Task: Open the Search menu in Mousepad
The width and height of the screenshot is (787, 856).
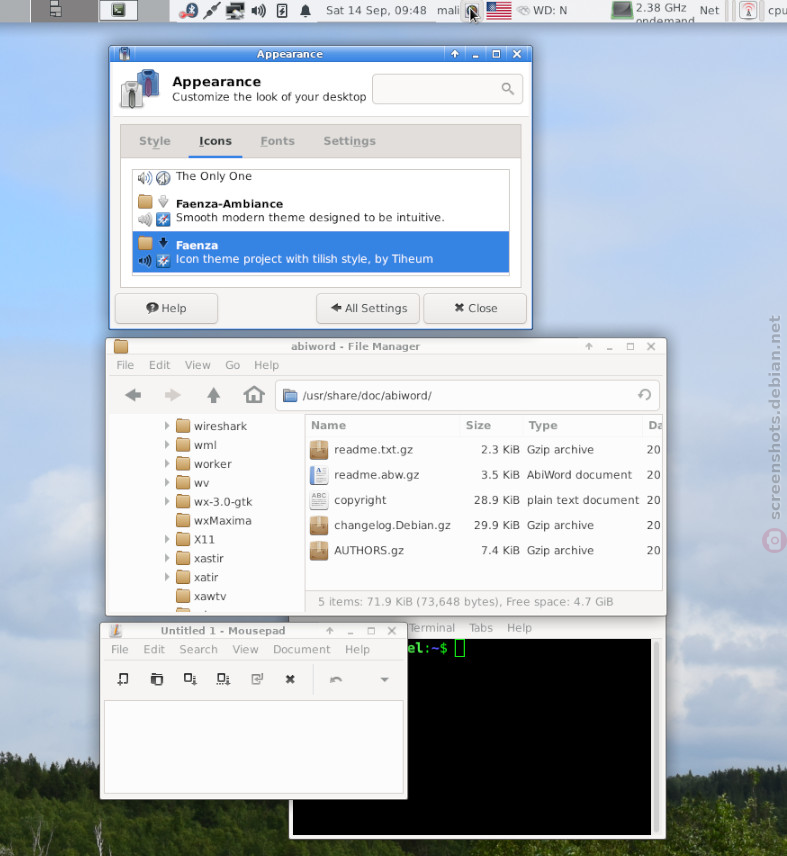Action: tap(198, 649)
